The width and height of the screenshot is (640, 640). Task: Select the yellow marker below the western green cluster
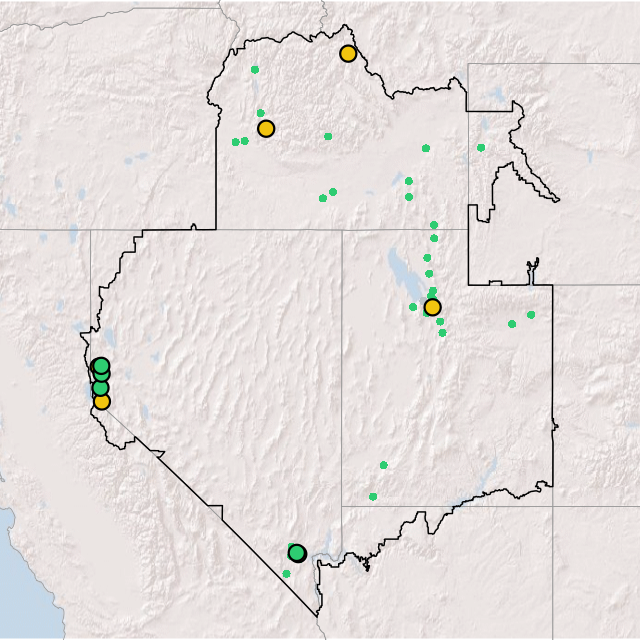[x=101, y=401]
